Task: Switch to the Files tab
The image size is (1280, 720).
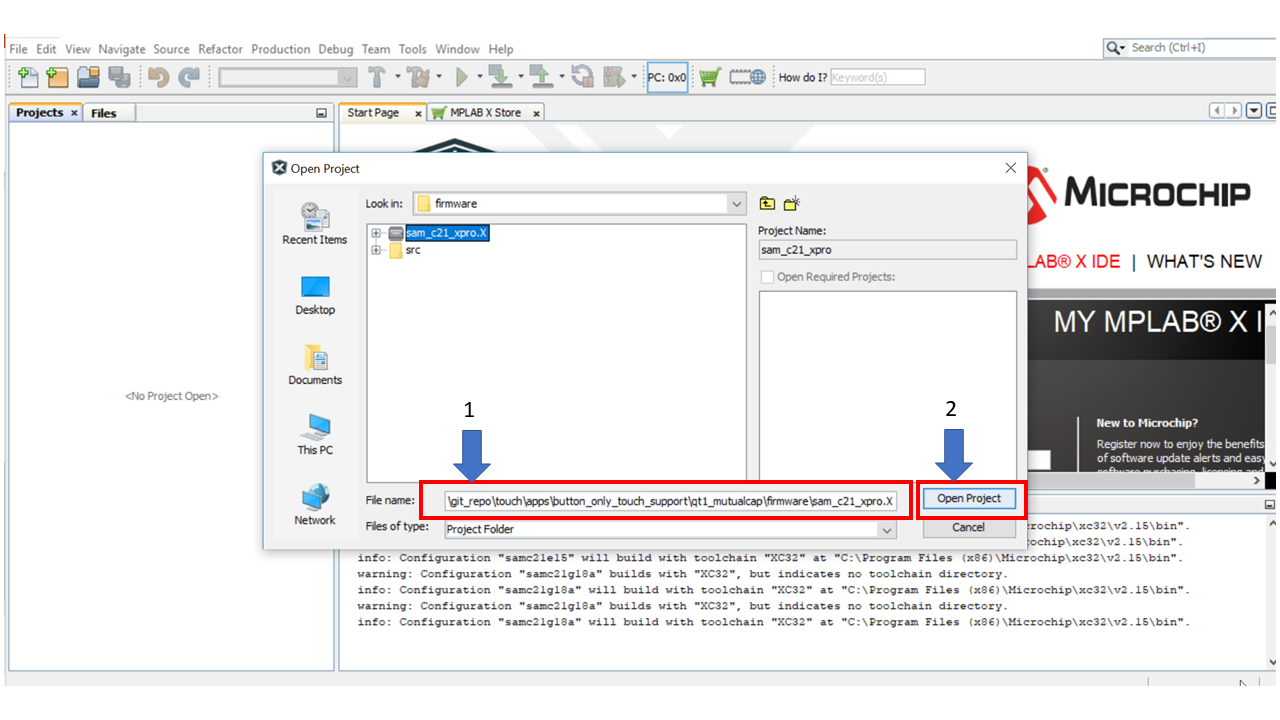Action: click(x=104, y=113)
